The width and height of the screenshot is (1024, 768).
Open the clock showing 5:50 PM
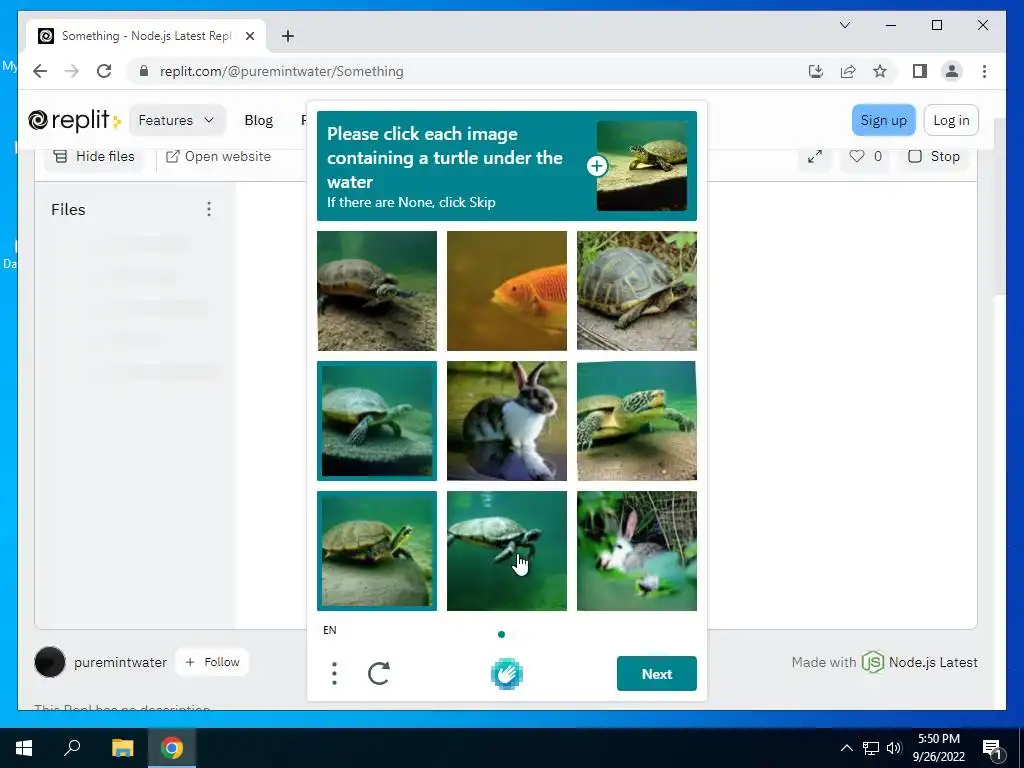pos(938,748)
